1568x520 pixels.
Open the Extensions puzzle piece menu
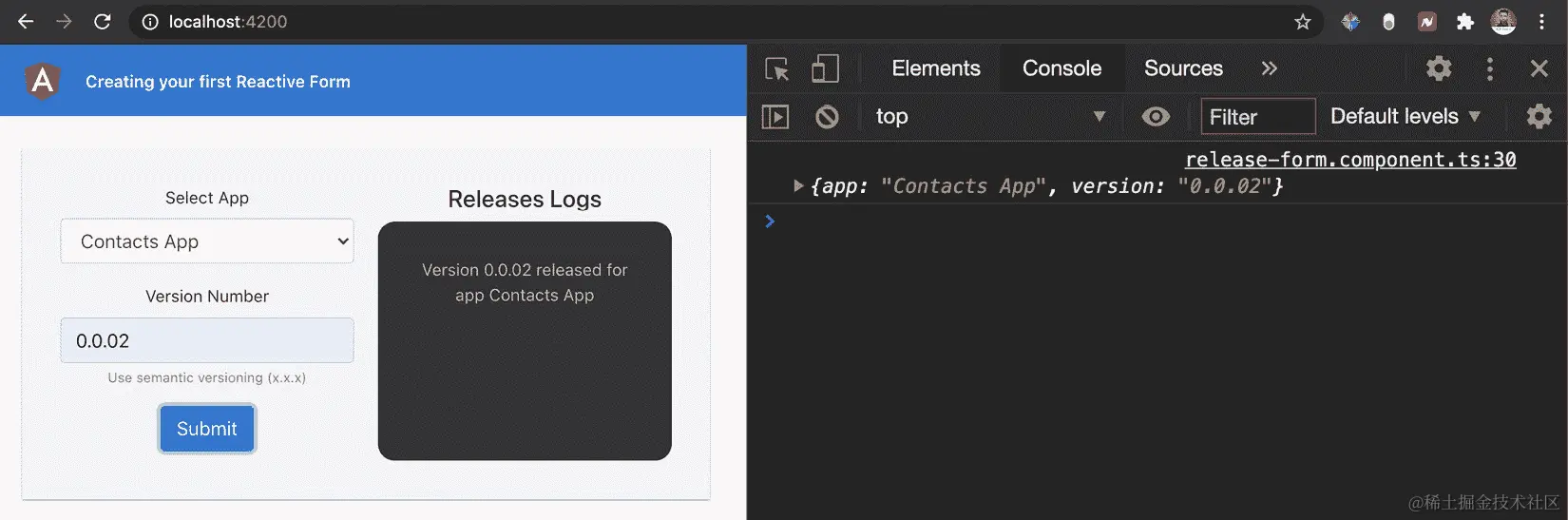click(1464, 22)
